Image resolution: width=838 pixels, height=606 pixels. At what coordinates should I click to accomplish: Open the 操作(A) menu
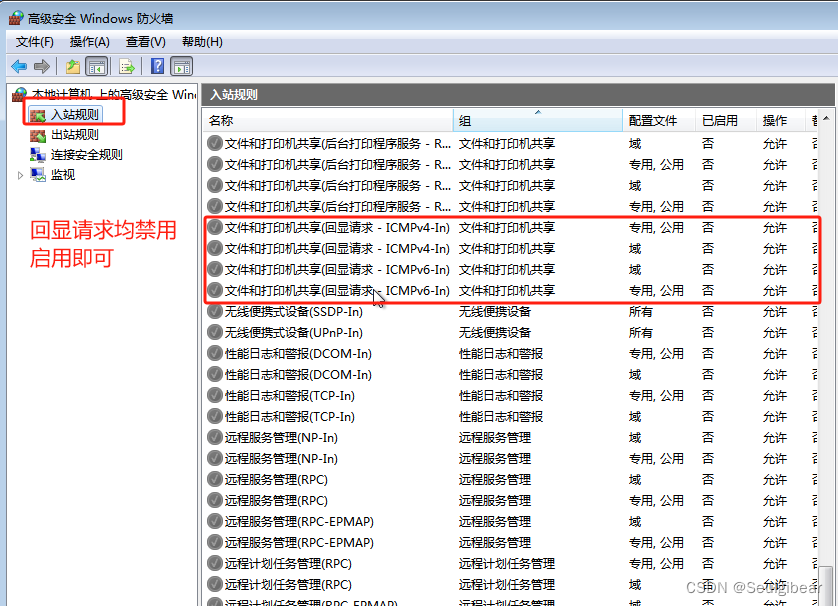click(89, 41)
